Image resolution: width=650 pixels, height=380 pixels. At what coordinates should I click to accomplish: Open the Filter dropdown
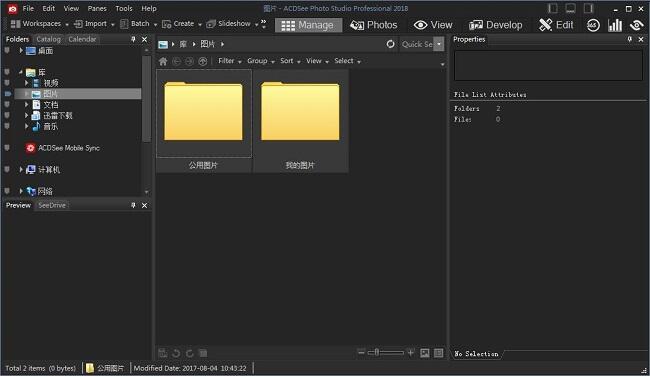point(230,61)
